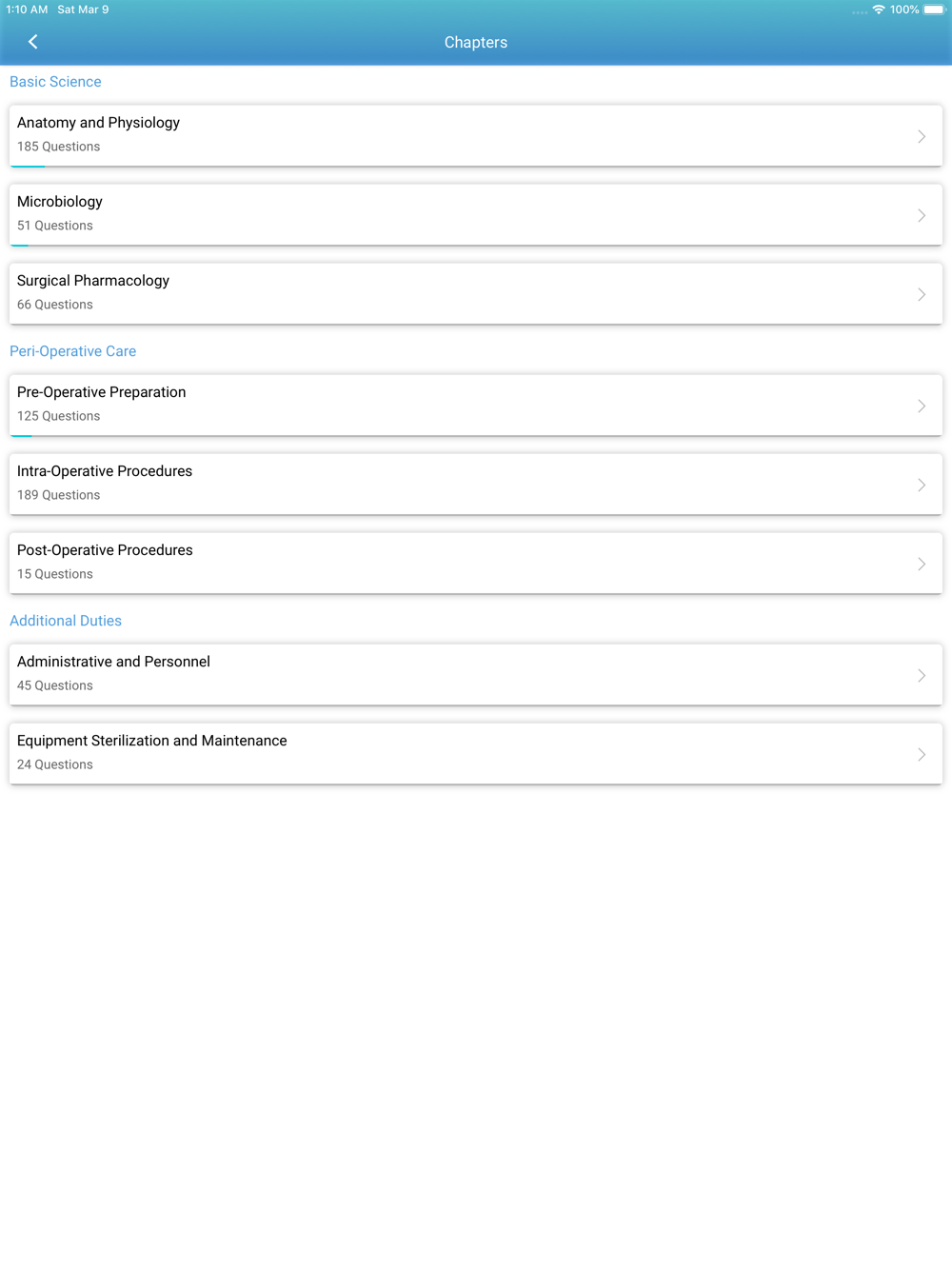Image resolution: width=952 pixels, height=1270 pixels.
Task: Open Surgical Pharmacology chevron arrow
Action: (x=922, y=294)
